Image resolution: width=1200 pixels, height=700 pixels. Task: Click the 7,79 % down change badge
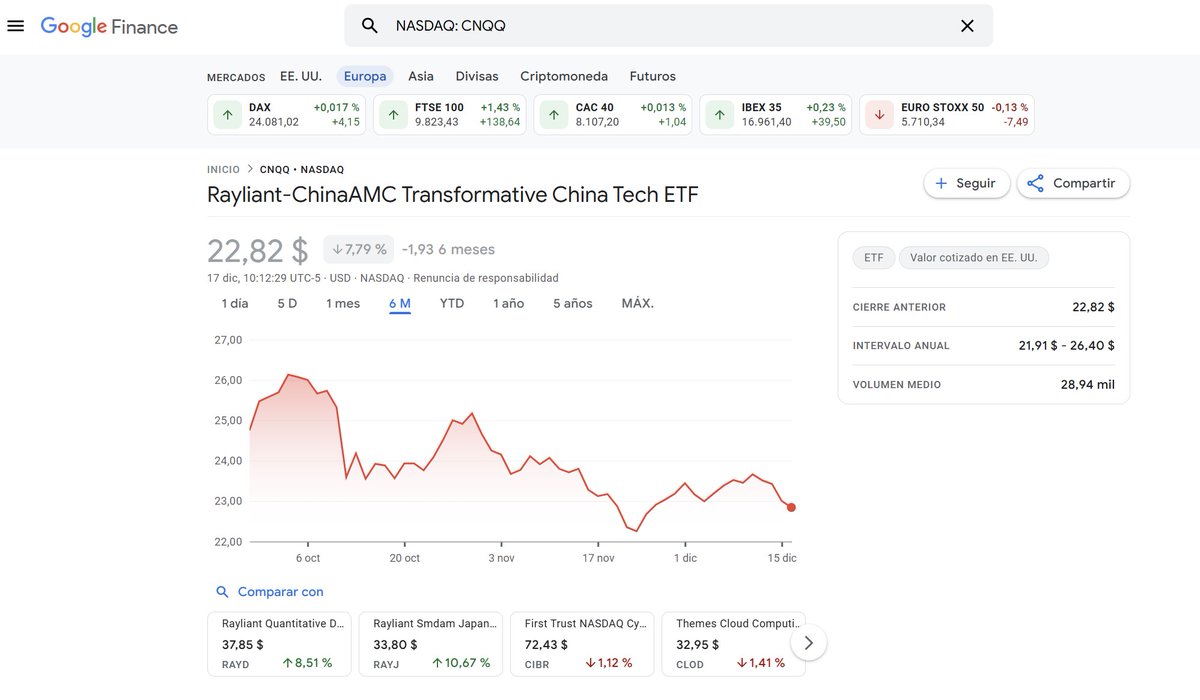click(x=359, y=250)
